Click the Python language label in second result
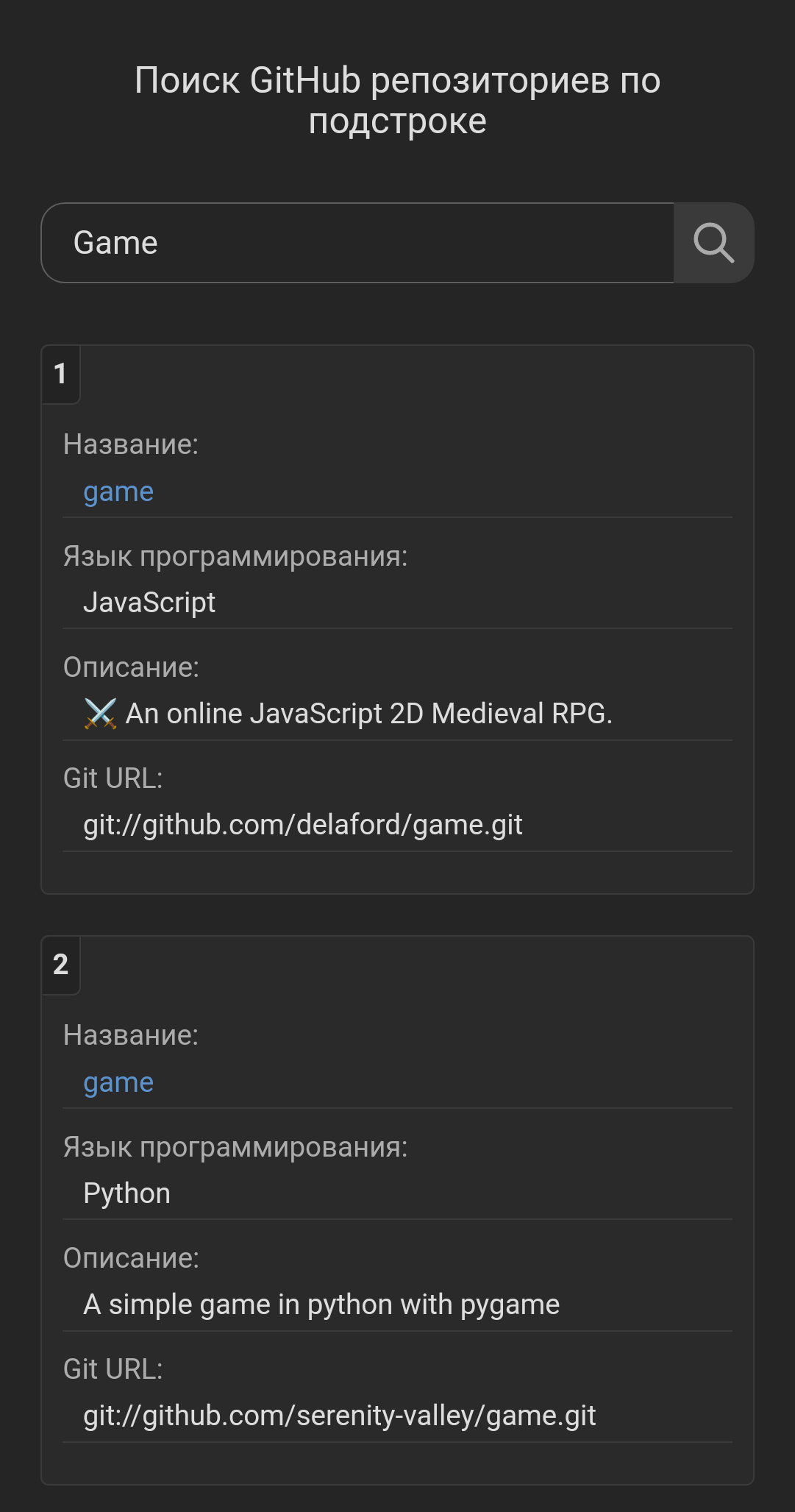 point(126,1193)
